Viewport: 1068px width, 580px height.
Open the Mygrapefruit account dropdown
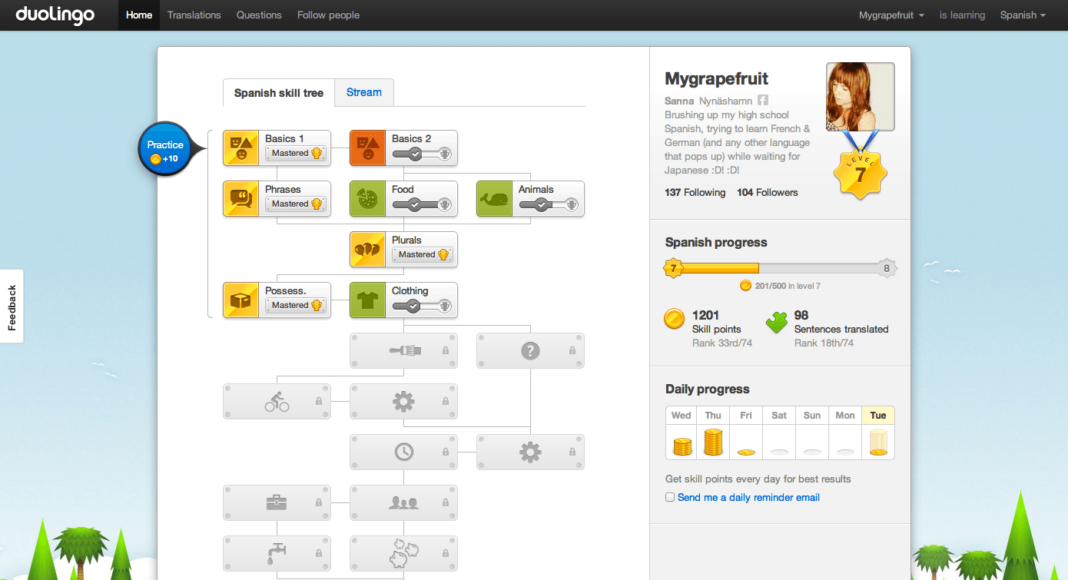pyautogui.click(x=891, y=15)
